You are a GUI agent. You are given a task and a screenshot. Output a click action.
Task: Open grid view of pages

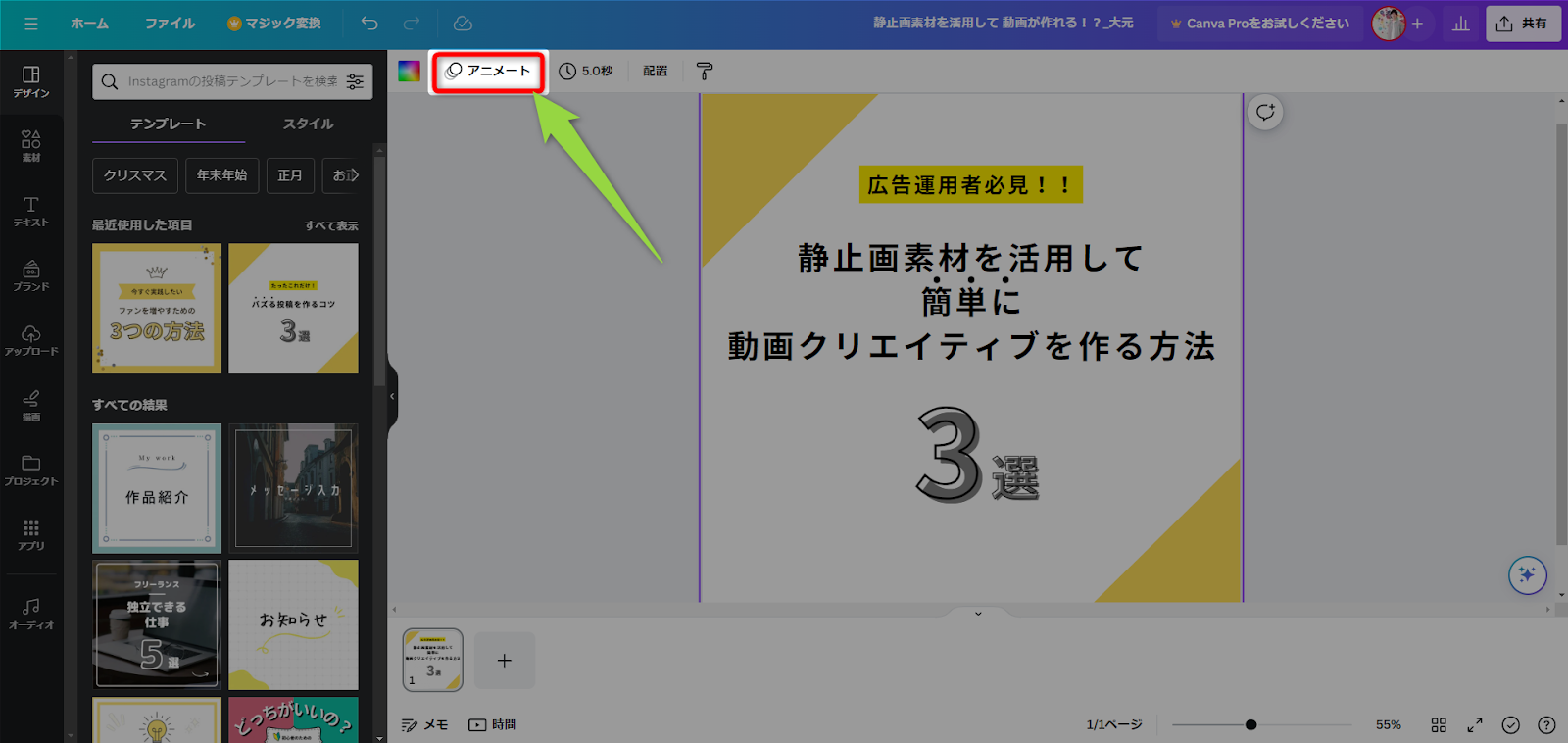click(1439, 725)
